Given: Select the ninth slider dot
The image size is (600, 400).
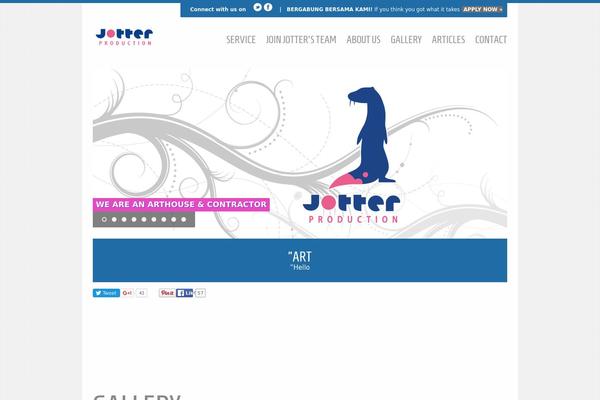Looking at the screenshot, I should (184, 219).
